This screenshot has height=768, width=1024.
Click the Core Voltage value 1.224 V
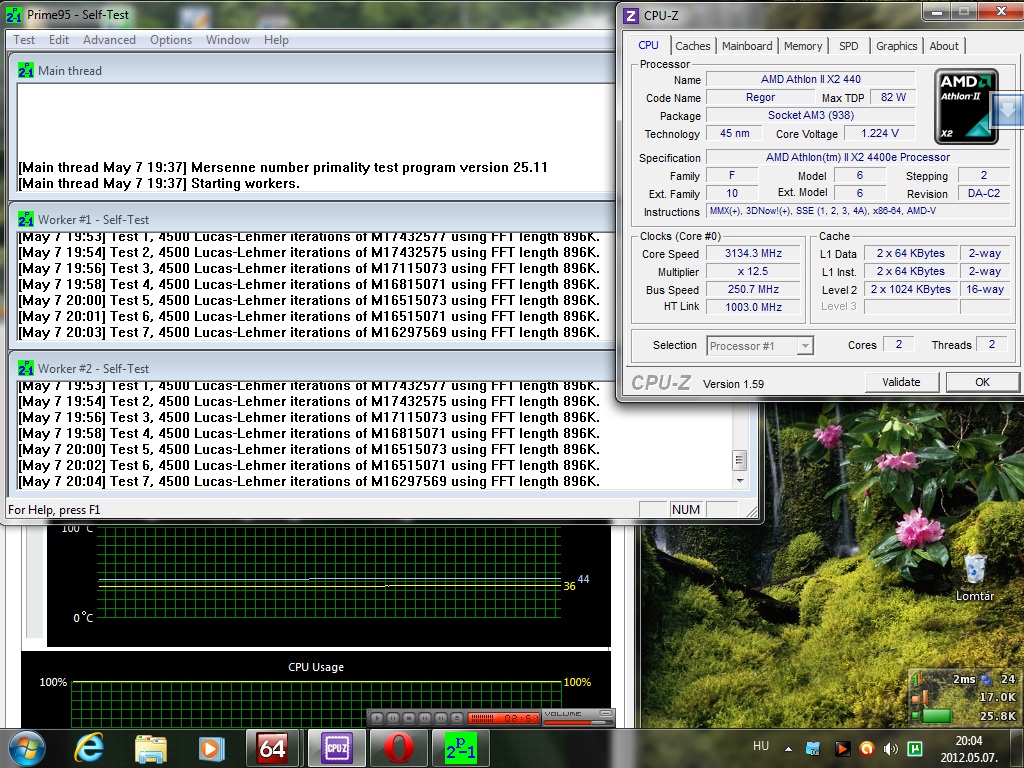pyautogui.click(x=880, y=133)
